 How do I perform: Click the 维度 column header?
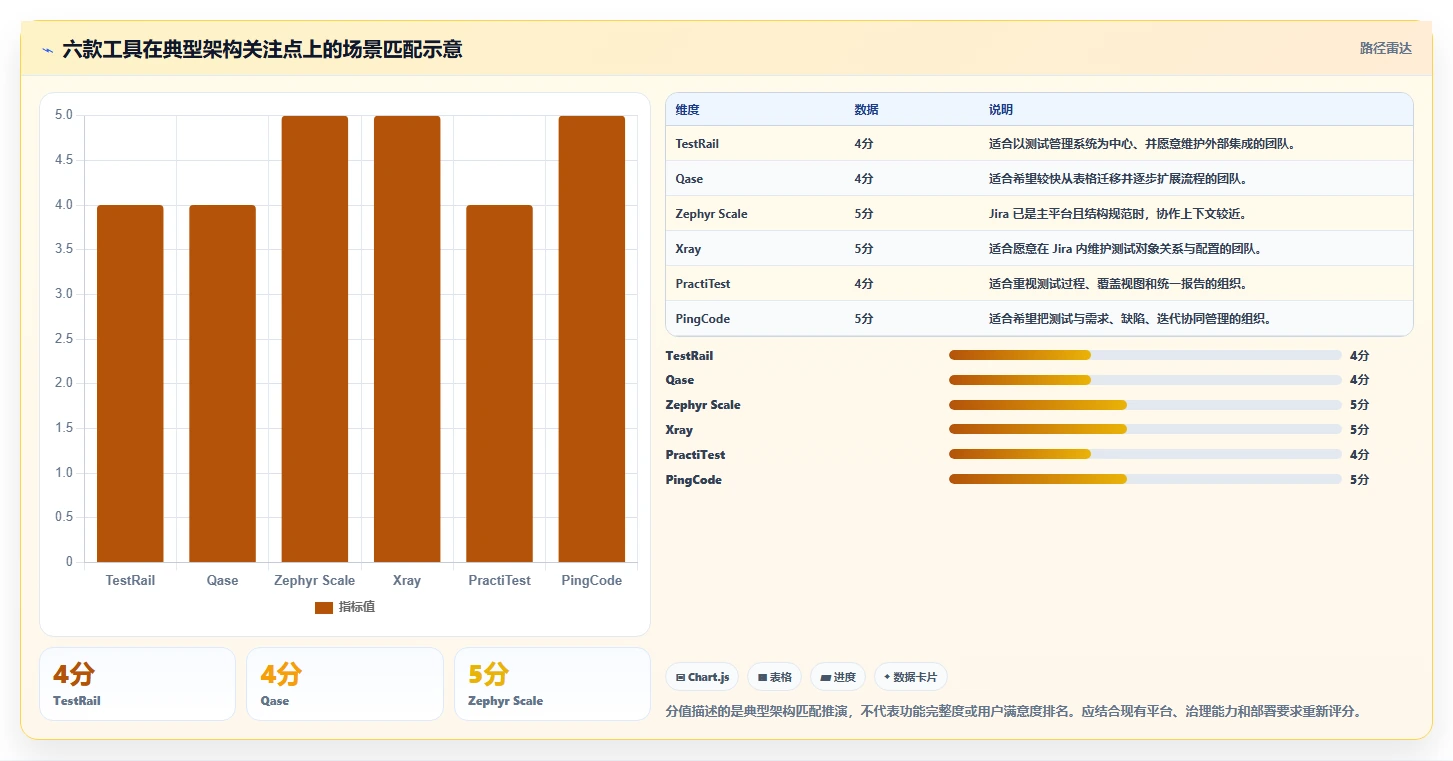pyautogui.click(x=688, y=109)
